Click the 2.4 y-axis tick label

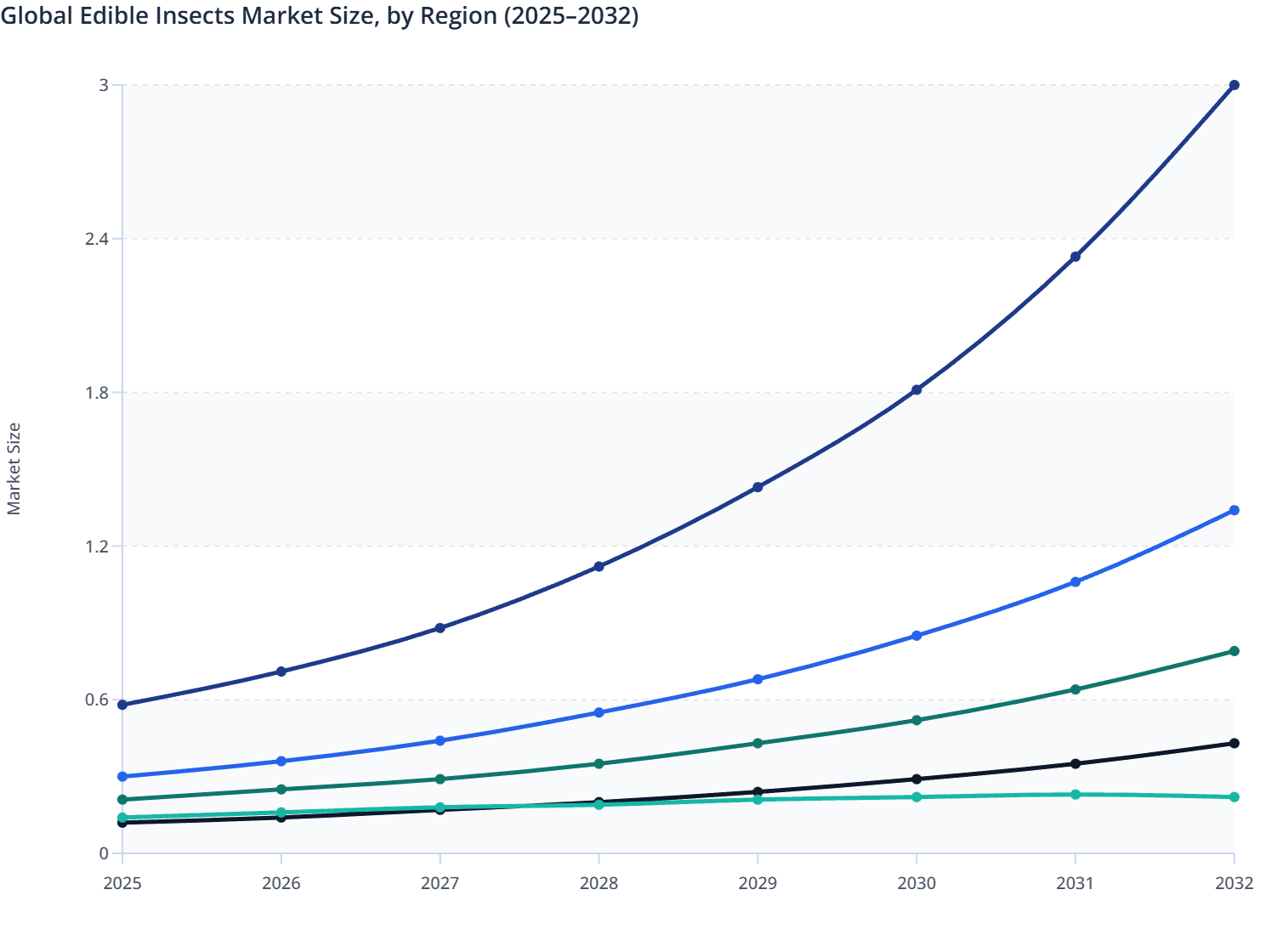click(x=97, y=239)
